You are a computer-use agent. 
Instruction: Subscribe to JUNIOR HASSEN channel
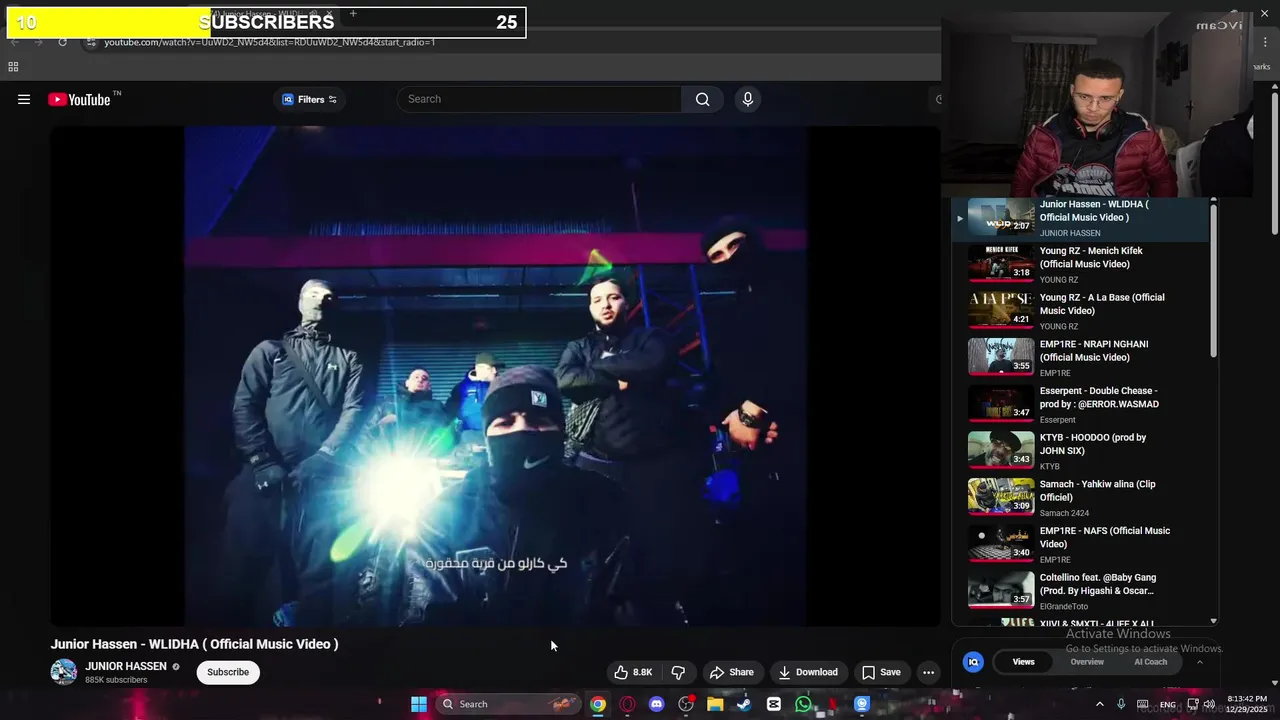click(x=228, y=672)
